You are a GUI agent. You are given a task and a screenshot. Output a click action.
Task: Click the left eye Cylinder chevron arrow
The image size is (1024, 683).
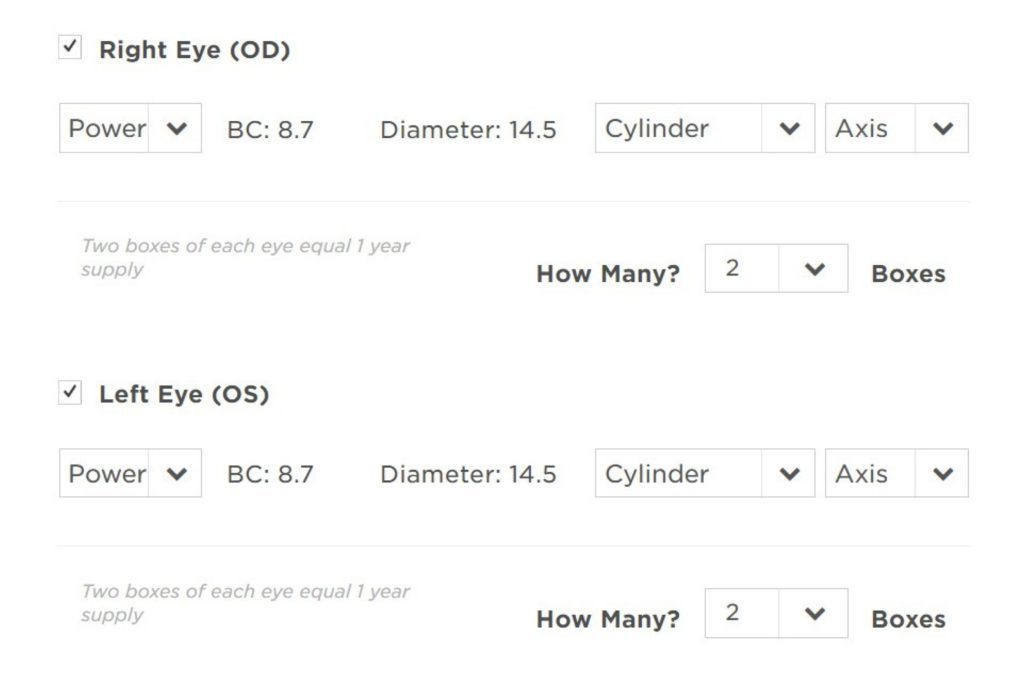789,474
